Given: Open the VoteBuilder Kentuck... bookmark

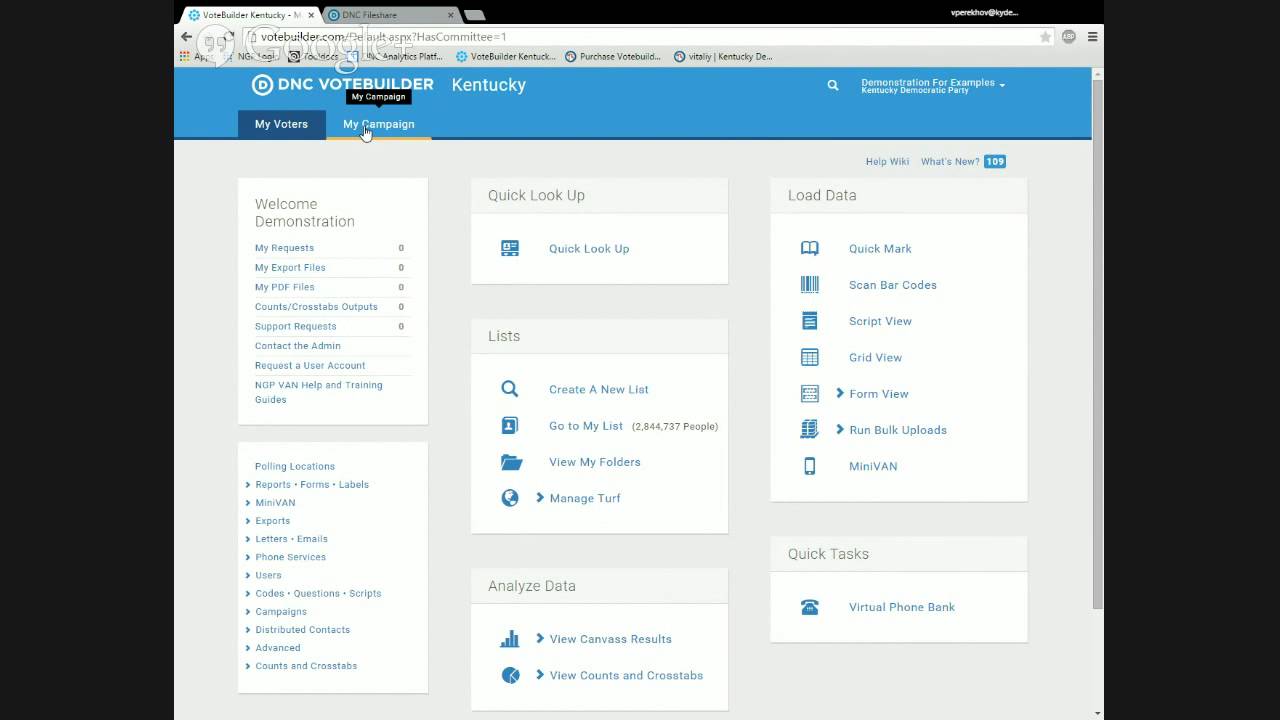Looking at the screenshot, I should tap(505, 57).
